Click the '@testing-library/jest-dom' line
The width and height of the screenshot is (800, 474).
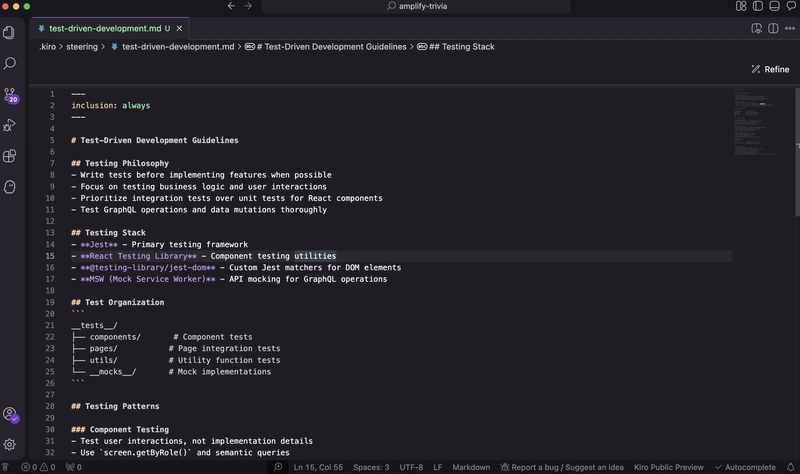click(x=236, y=268)
